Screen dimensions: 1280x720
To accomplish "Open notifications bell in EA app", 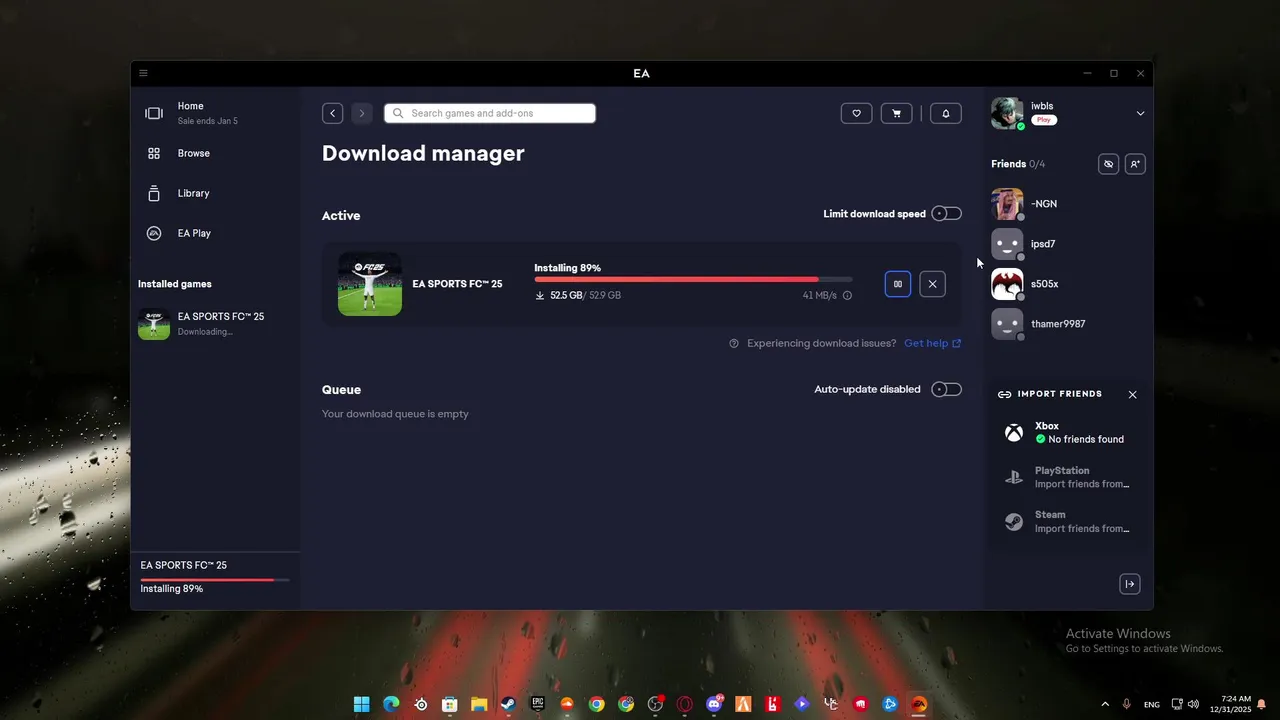I will pyautogui.click(x=946, y=113).
